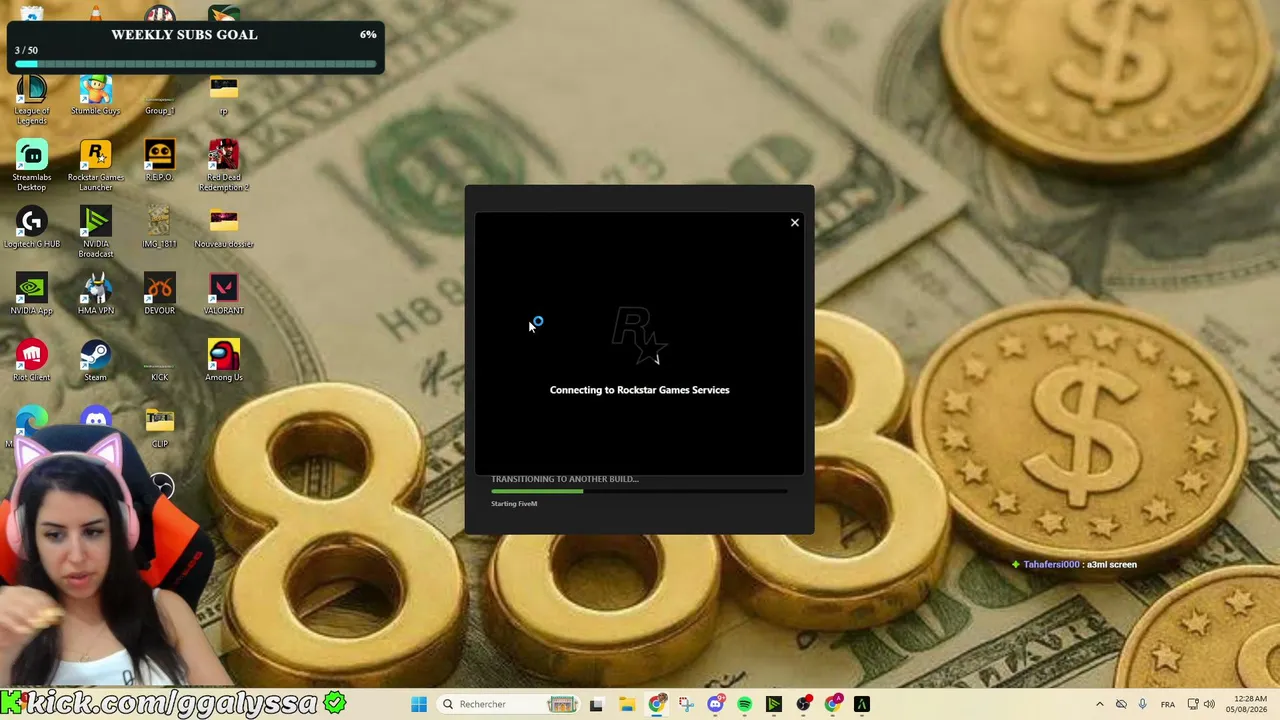Click the Rechercher taskbar search box
1280x720 pixels.
(508, 704)
